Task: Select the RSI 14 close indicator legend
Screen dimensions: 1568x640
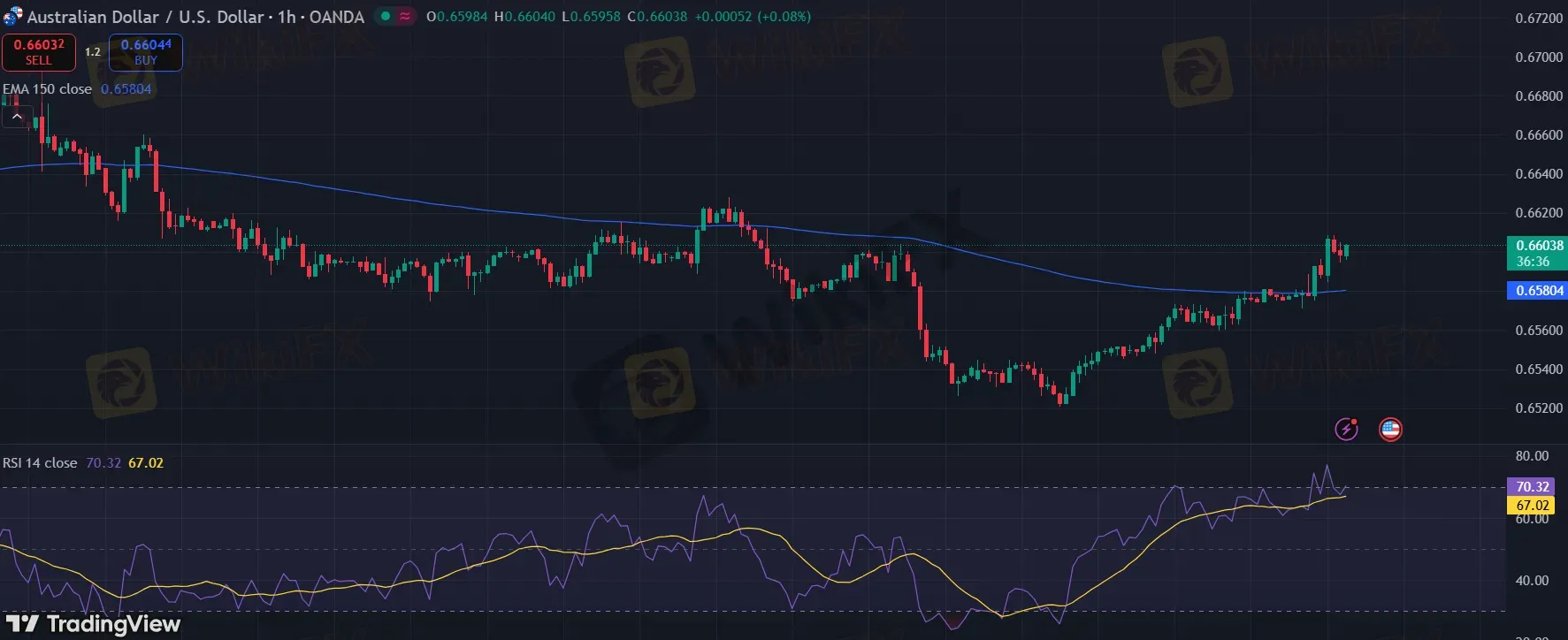Action: (41, 463)
